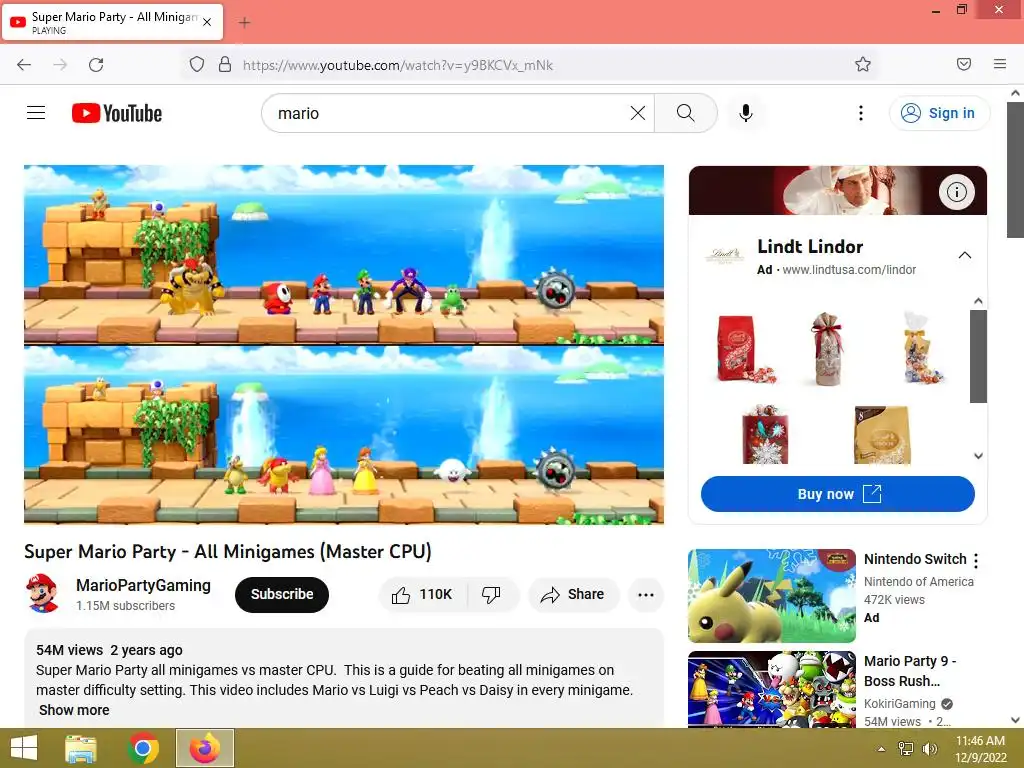Open tracking protection shield icon
1024x768 pixels.
(197, 65)
